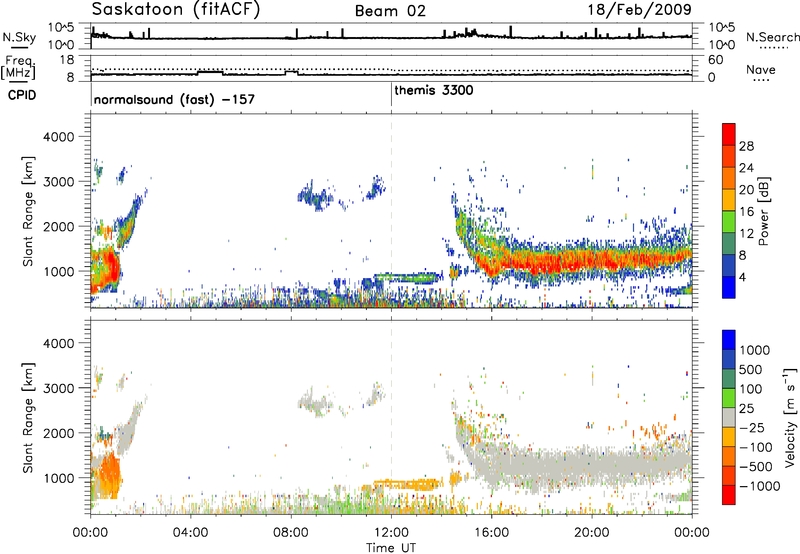Click the '20:00' time tick label

coord(592,533)
